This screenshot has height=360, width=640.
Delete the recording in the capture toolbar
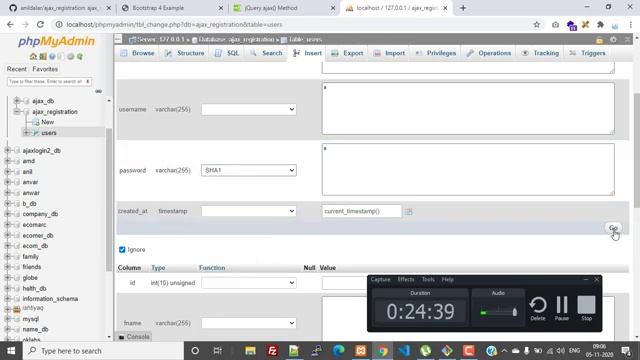click(x=538, y=308)
